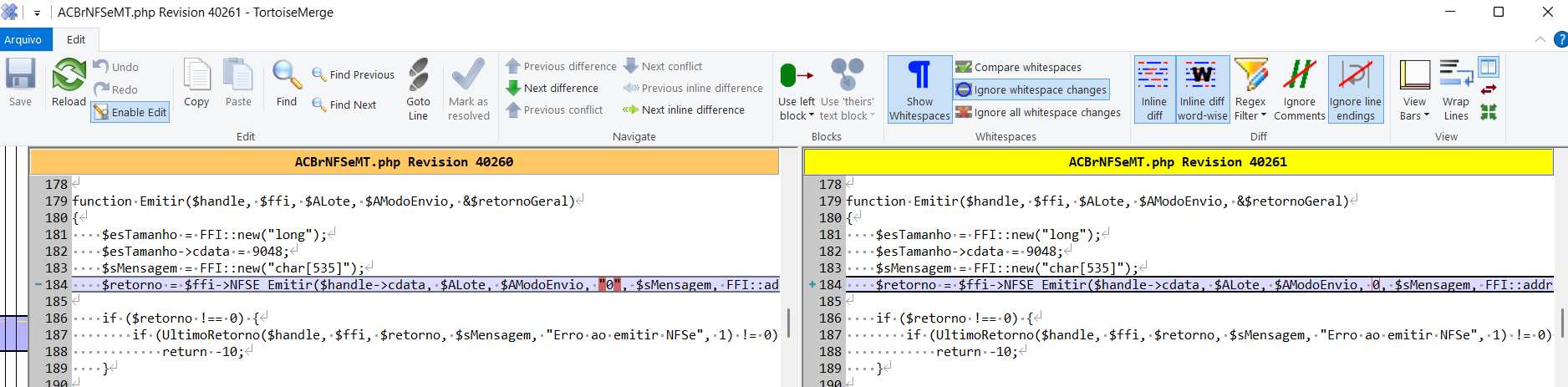This screenshot has width=1568, height=387.
Task: Click Find Previous
Action: pos(353,74)
